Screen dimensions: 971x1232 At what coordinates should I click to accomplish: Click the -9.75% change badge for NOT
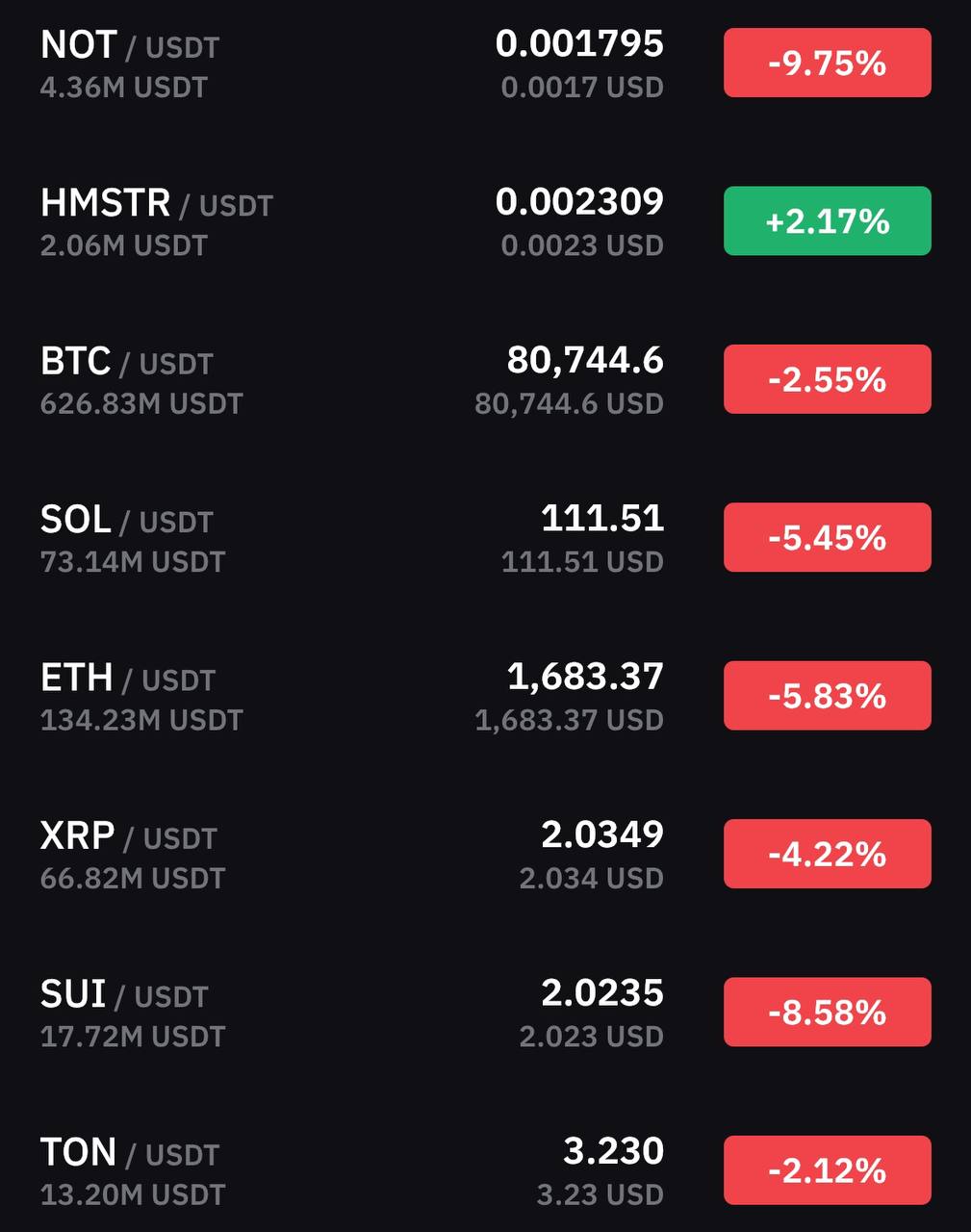pyautogui.click(x=827, y=64)
